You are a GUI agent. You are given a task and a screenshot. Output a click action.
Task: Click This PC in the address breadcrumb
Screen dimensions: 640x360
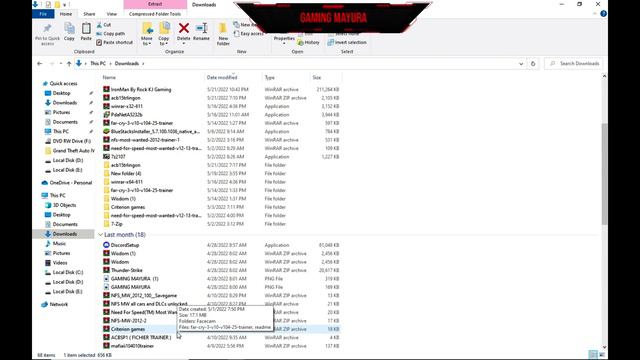[x=98, y=64]
